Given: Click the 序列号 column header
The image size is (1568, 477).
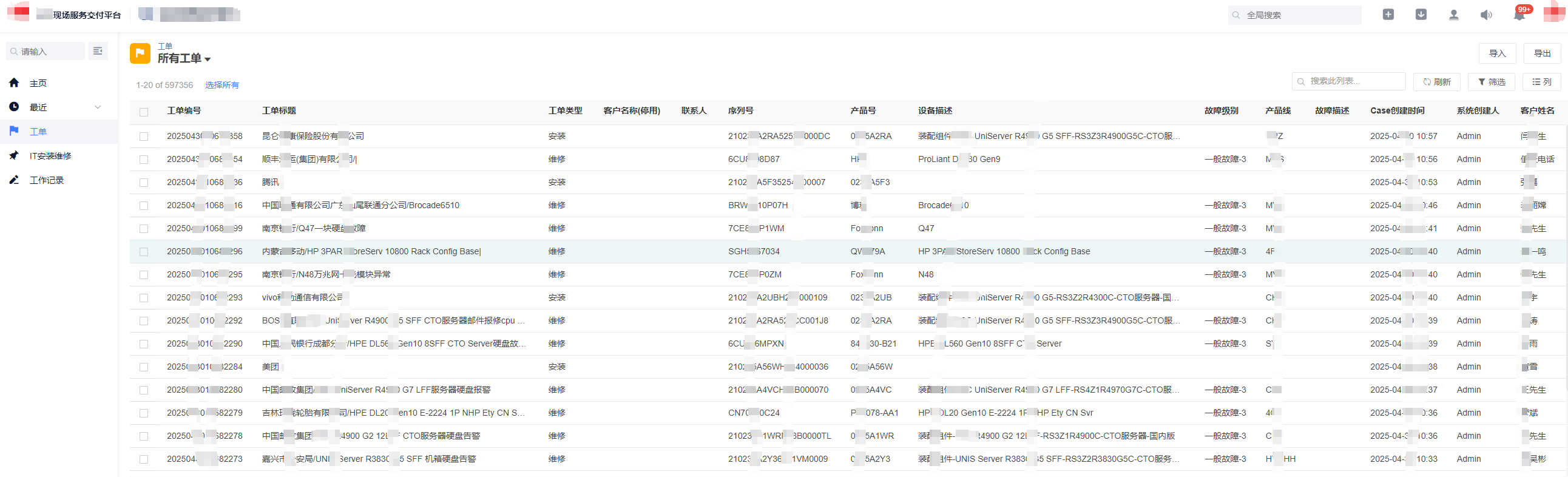Looking at the screenshot, I should point(740,110).
